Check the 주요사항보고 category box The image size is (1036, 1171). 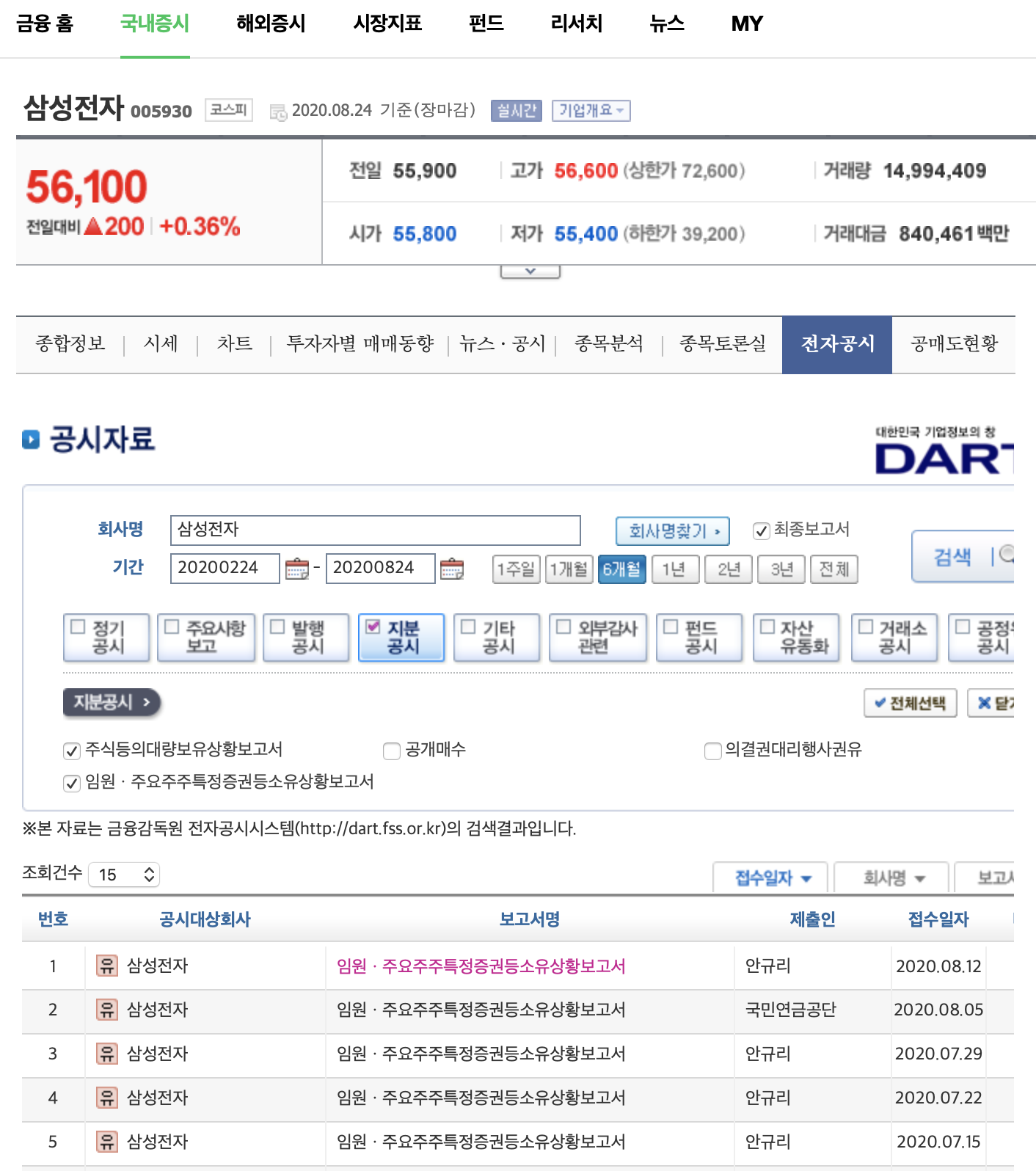[172, 627]
